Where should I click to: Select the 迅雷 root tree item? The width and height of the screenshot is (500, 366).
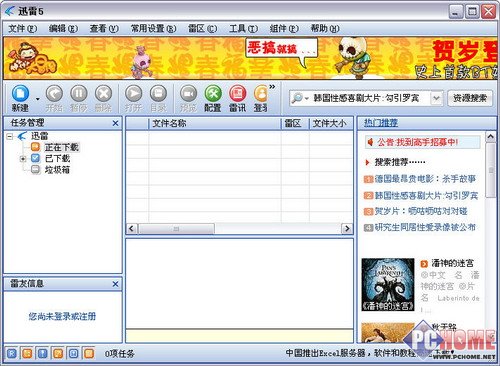40,136
